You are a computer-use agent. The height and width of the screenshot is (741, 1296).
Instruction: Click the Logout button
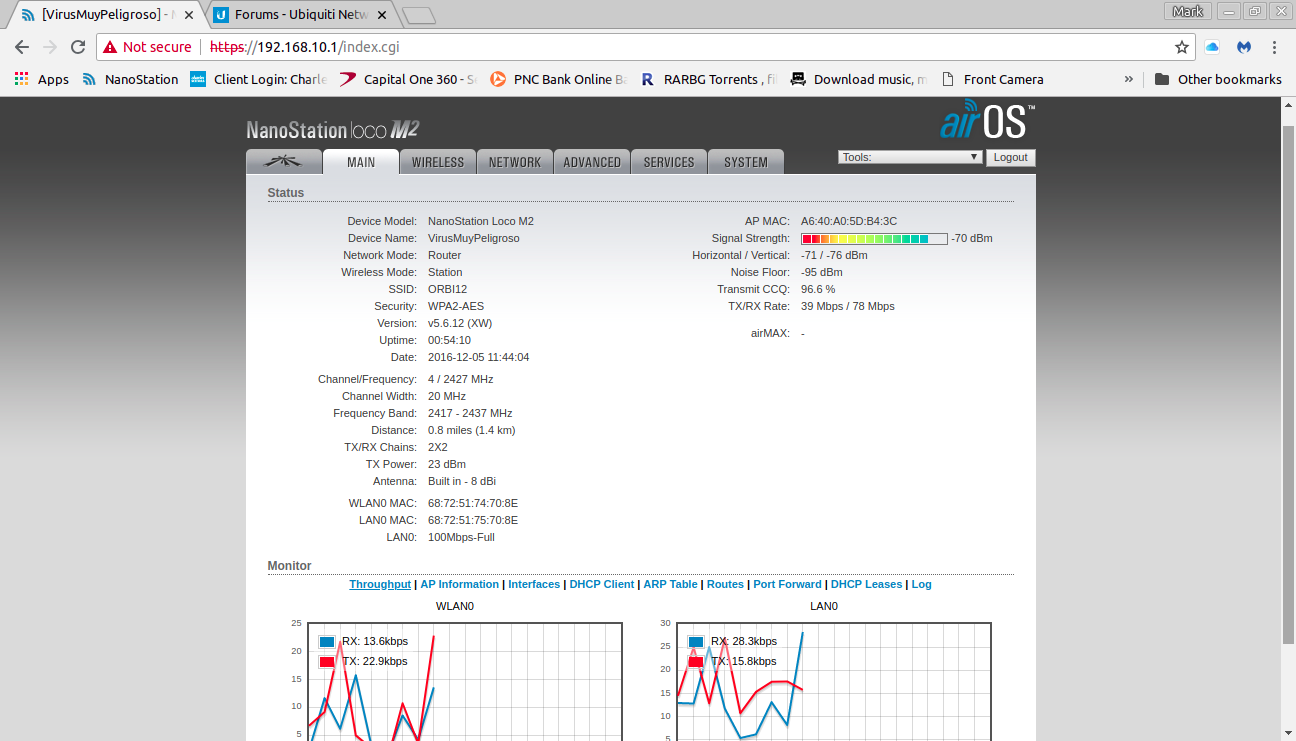pos(1010,157)
